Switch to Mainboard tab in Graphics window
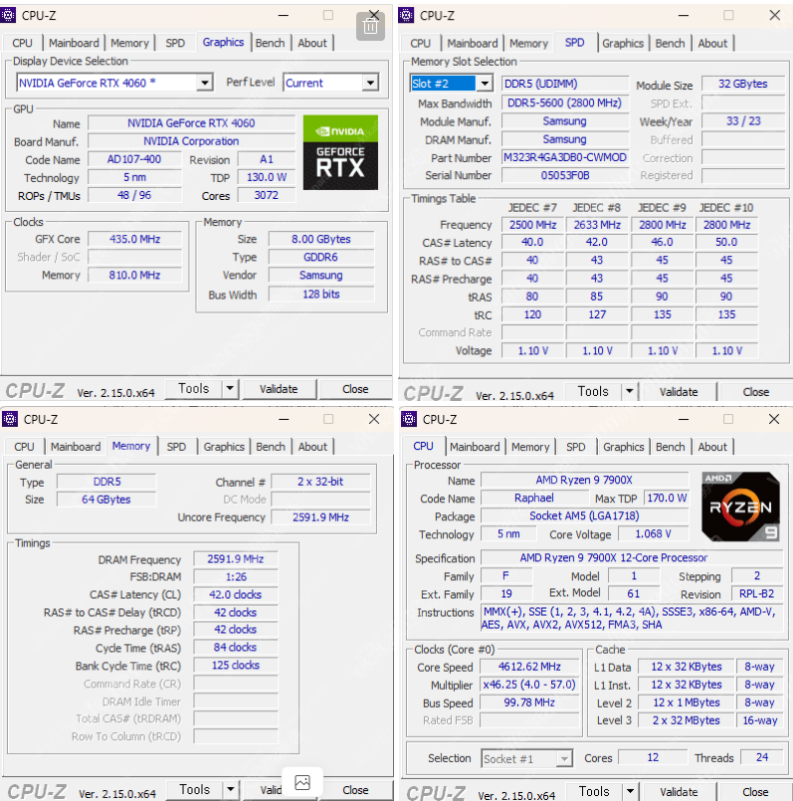Viewport: 793px width, 801px height. [74, 43]
